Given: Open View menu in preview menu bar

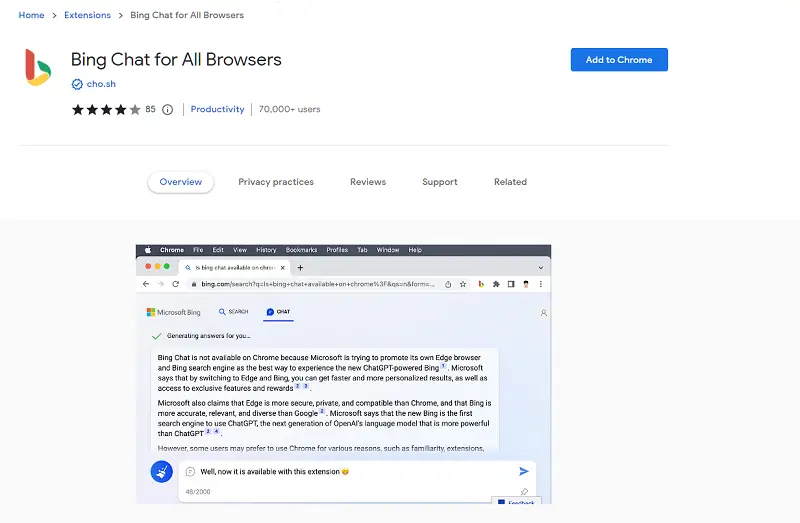Looking at the screenshot, I should (240, 250).
